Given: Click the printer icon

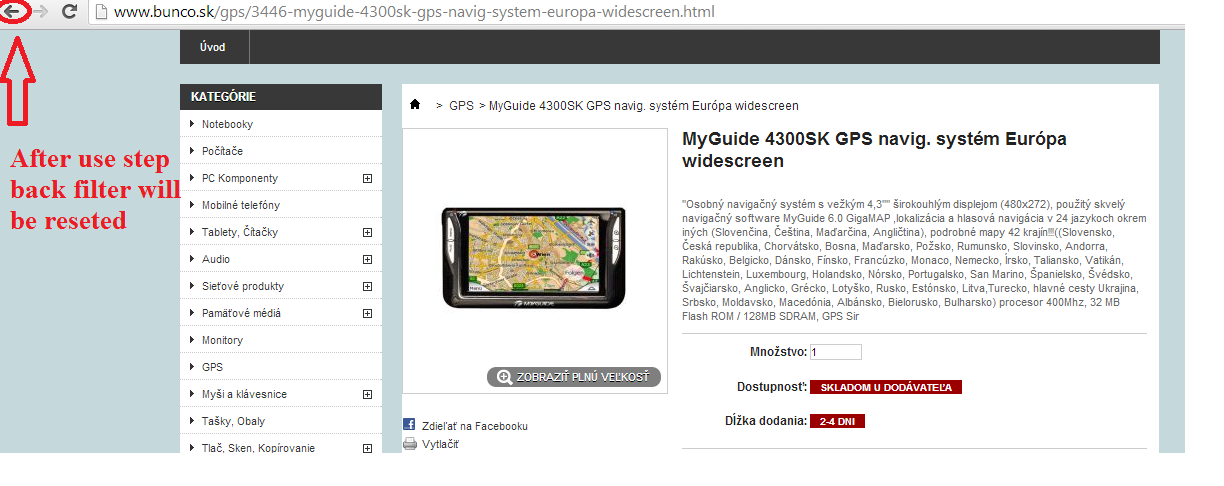Looking at the screenshot, I should click(409, 444).
